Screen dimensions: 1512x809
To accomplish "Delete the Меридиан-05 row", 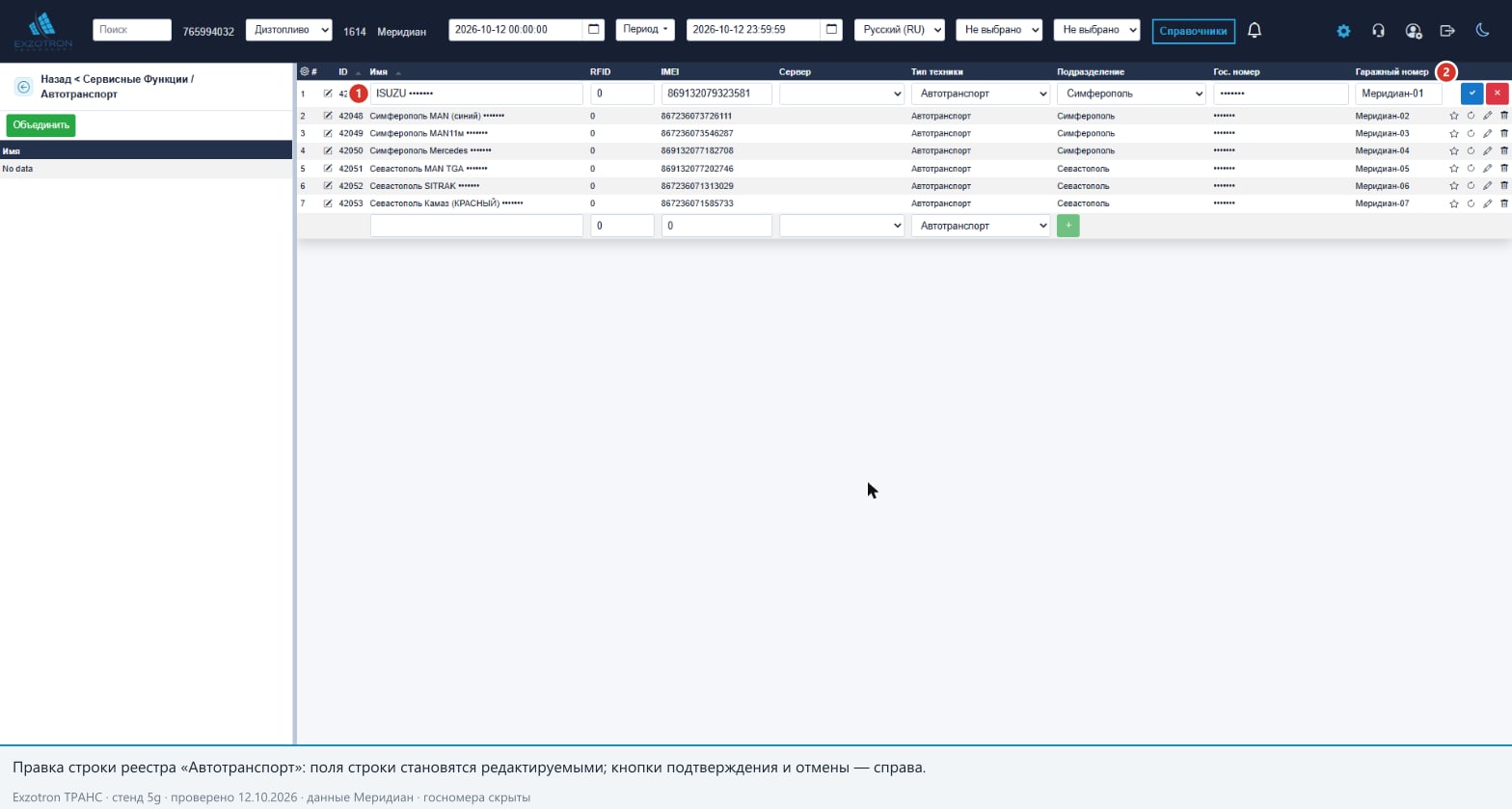I will (x=1504, y=168).
